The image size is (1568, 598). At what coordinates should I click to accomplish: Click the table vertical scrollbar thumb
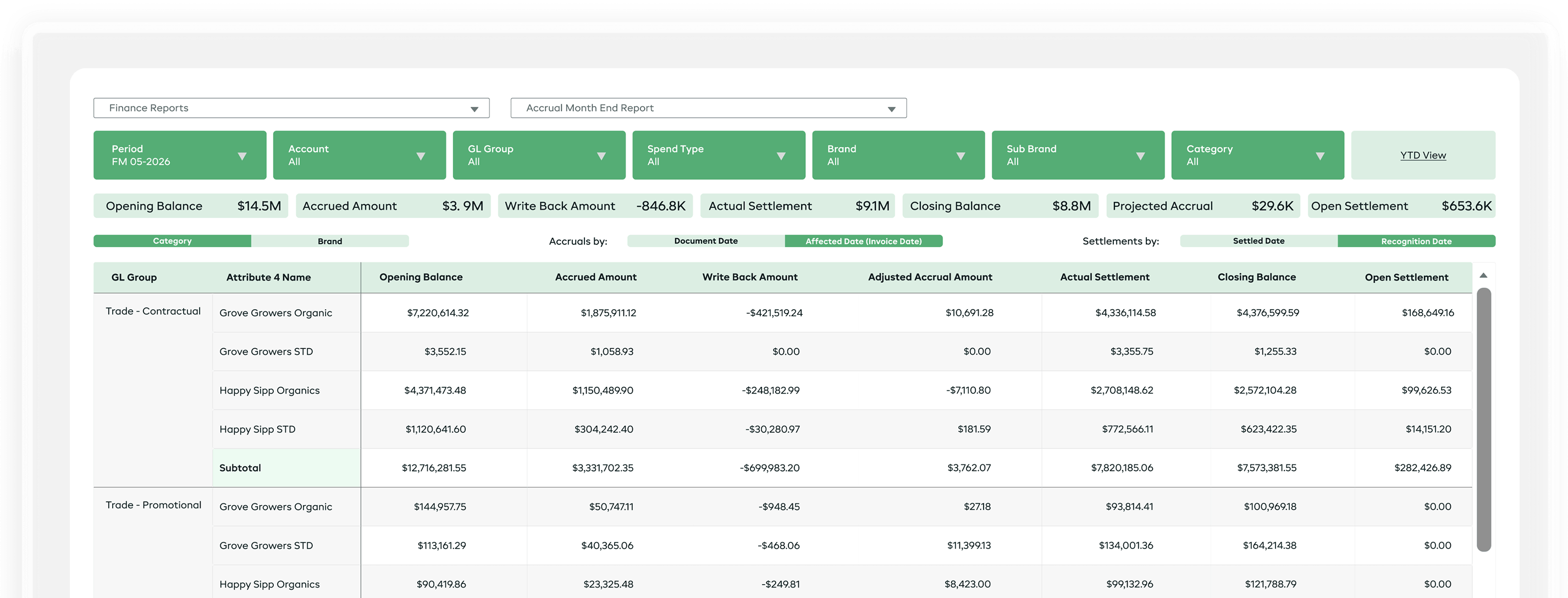pyautogui.click(x=1484, y=420)
